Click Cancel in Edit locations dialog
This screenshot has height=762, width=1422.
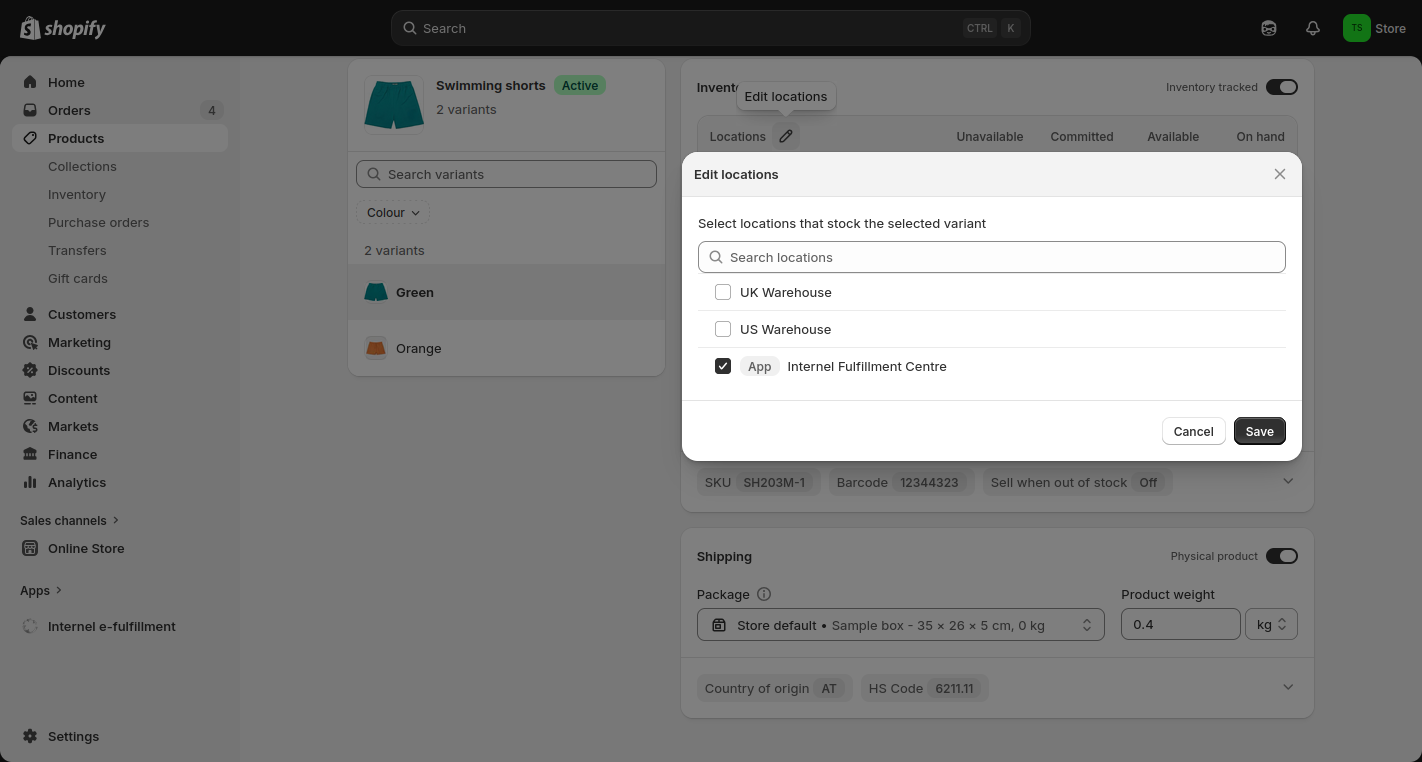[1193, 431]
